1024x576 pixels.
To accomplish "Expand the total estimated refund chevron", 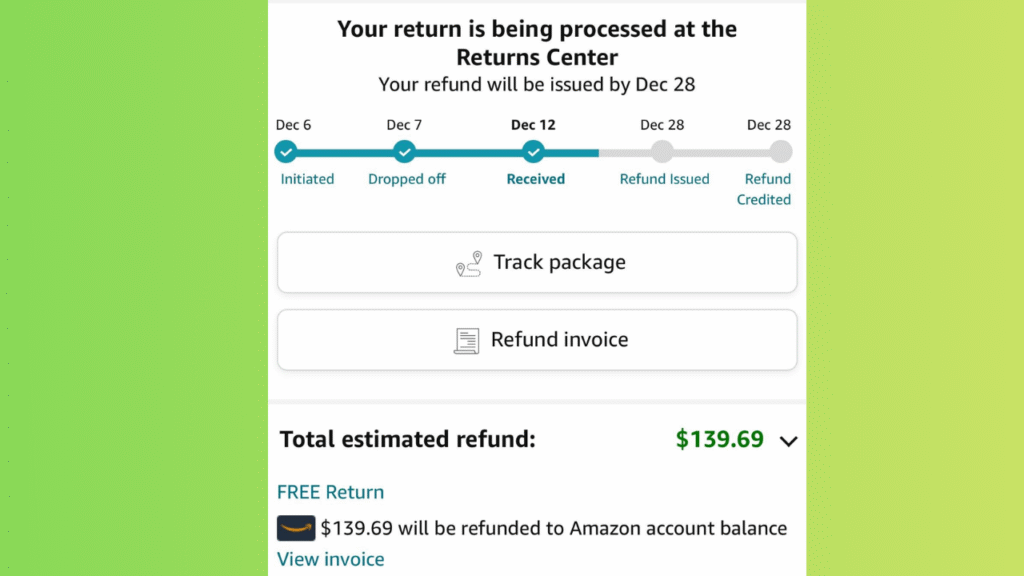I will pos(789,441).
